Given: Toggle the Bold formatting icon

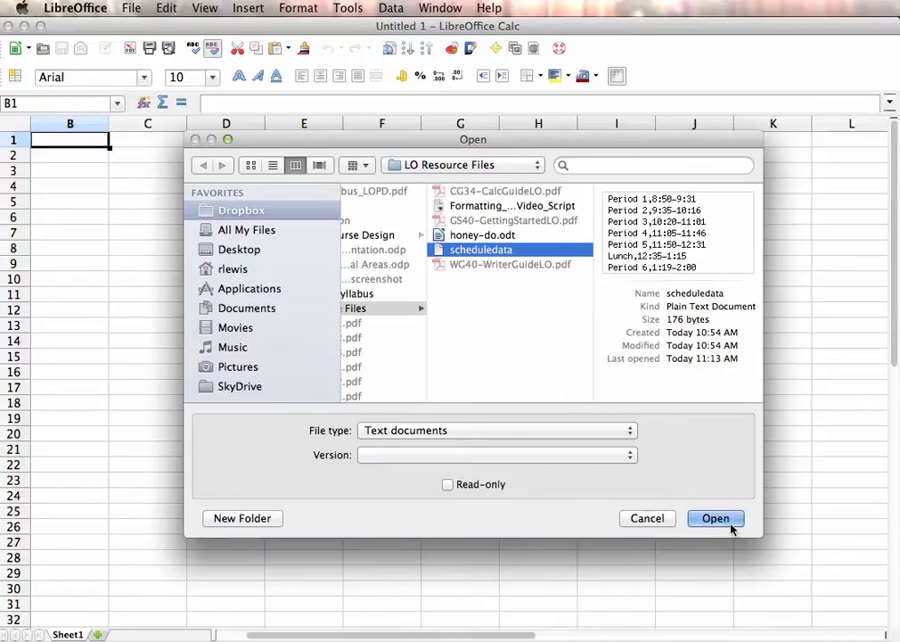Looking at the screenshot, I should pos(239,76).
